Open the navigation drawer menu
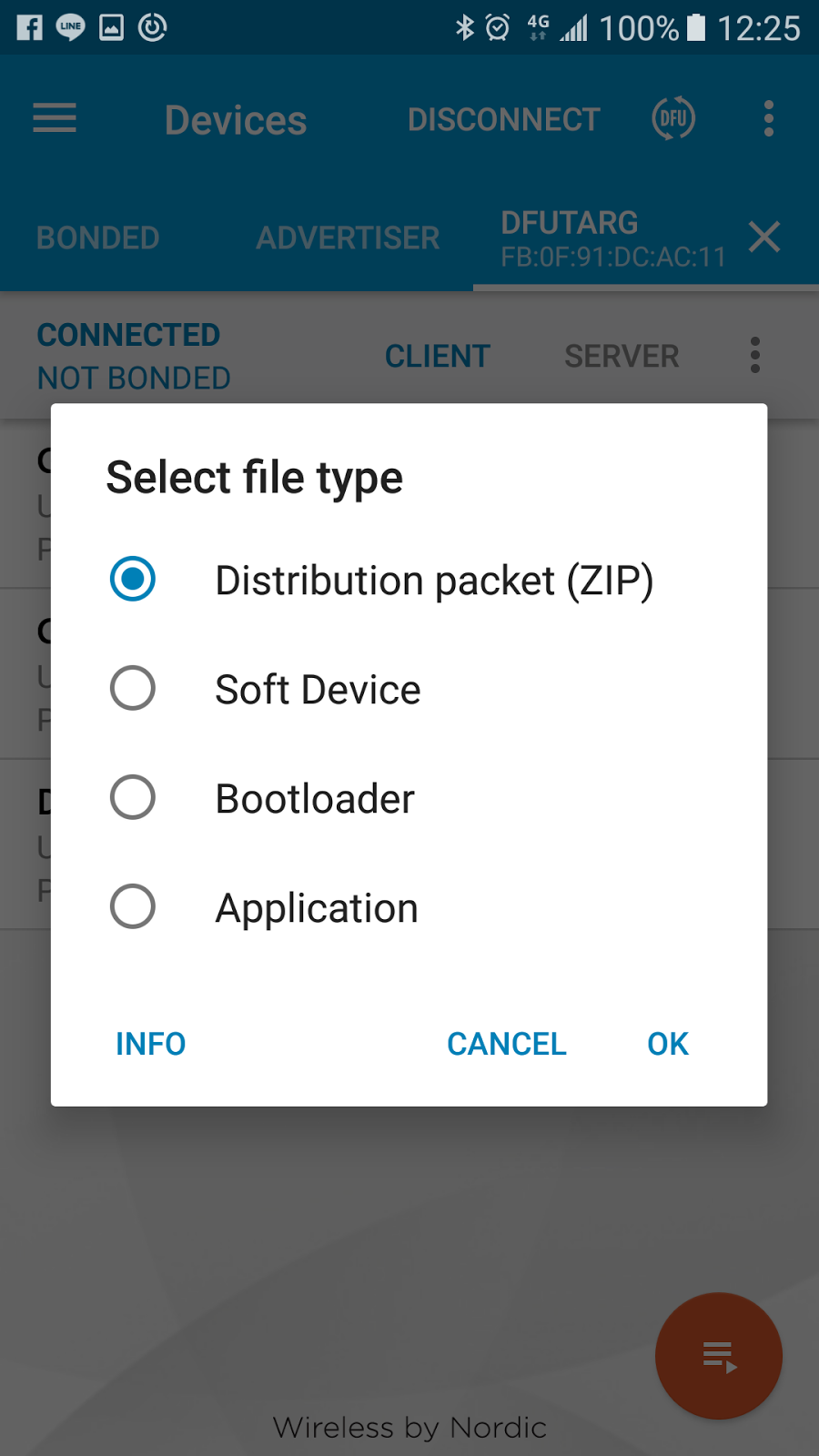The height and width of the screenshot is (1456, 819). tap(54, 118)
